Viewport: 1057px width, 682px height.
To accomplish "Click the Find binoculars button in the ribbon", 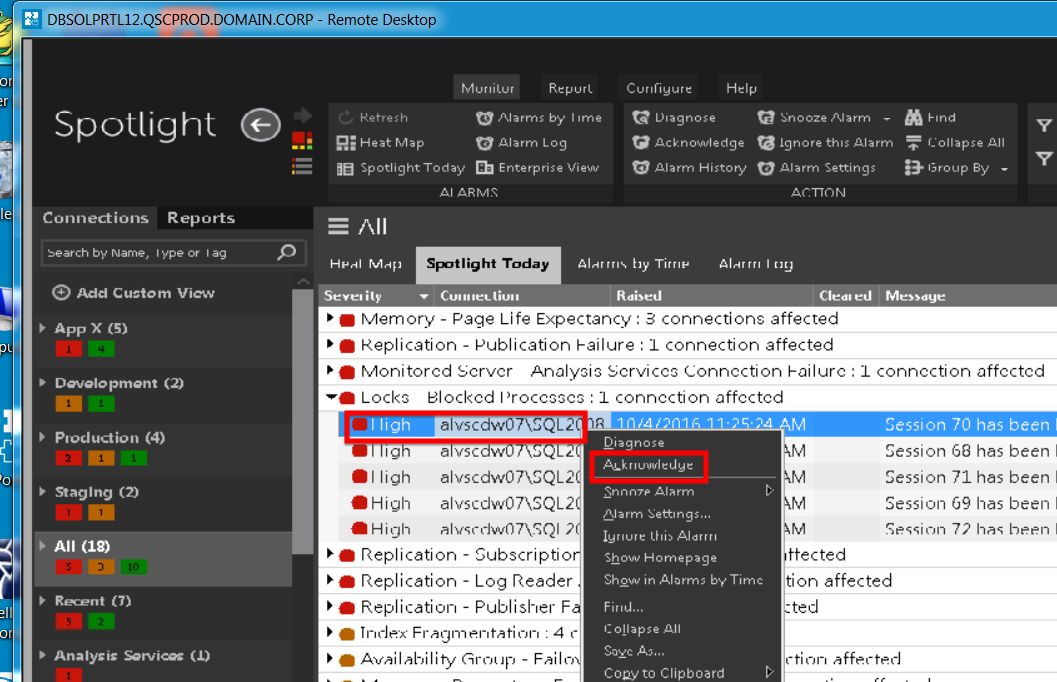I will [930, 117].
